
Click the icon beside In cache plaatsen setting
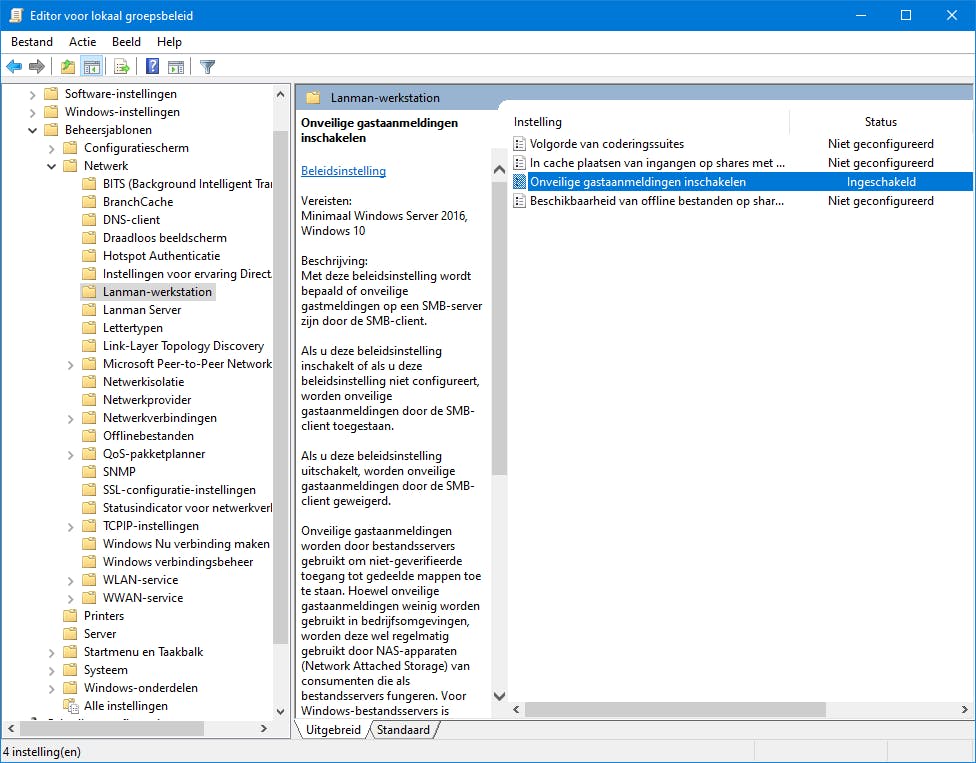pyautogui.click(x=519, y=163)
